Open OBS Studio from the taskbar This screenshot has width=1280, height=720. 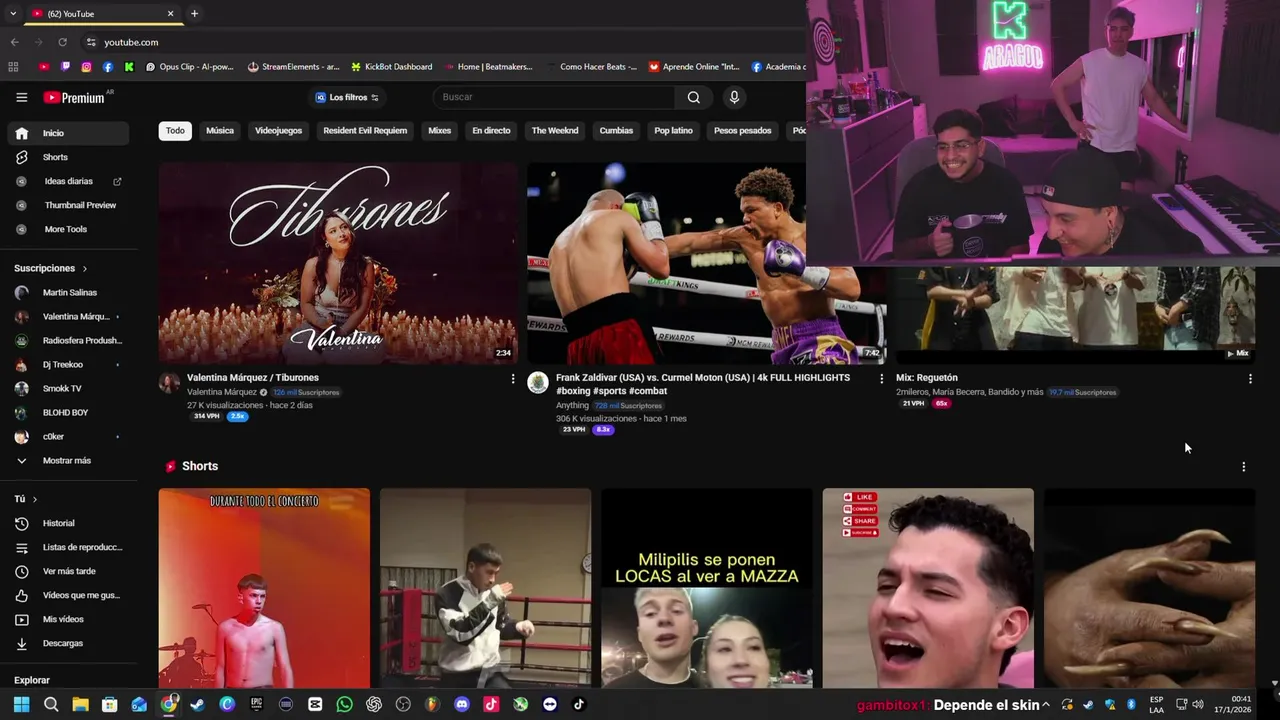point(403,704)
